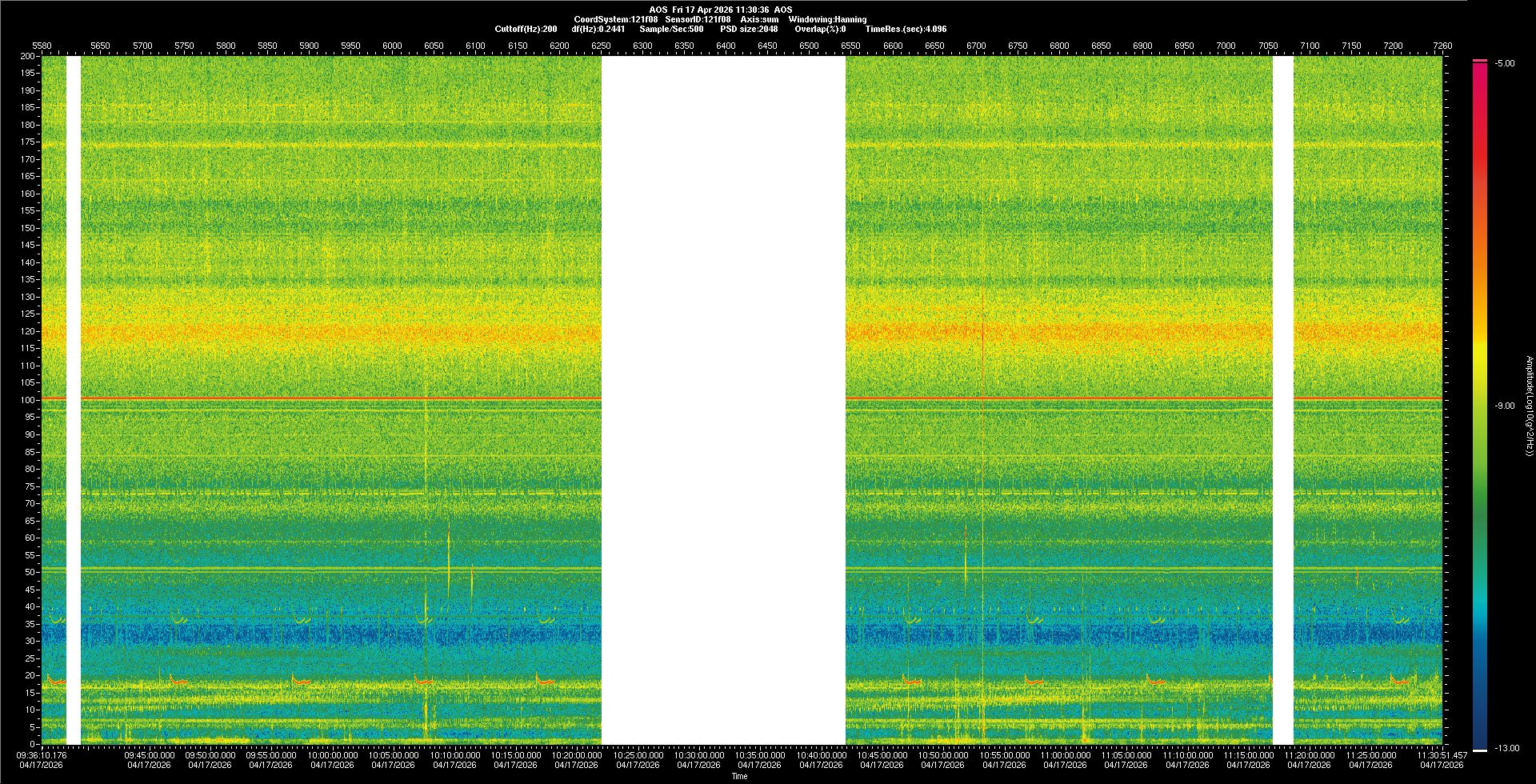The height and width of the screenshot is (784, 1536).
Task: Select the 11:30:51.457 end time label
Action: [1442, 754]
